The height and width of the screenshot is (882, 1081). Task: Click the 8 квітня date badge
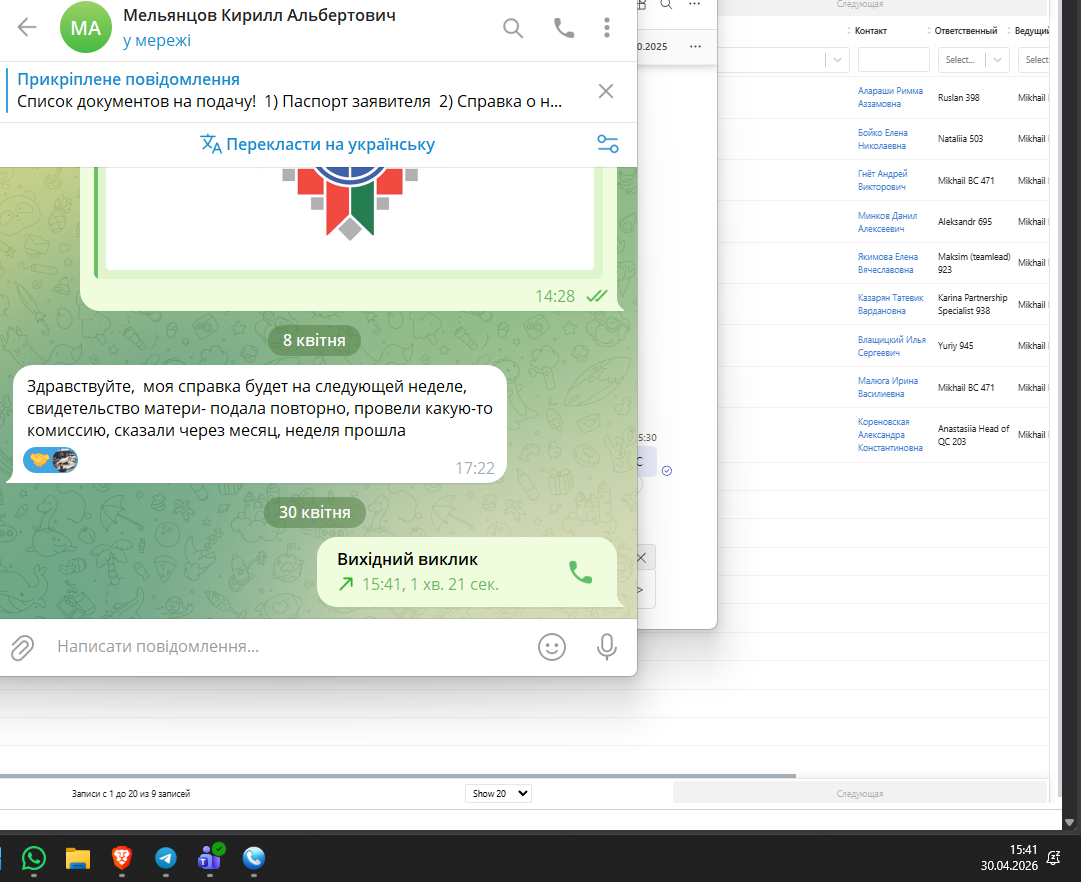(x=314, y=341)
